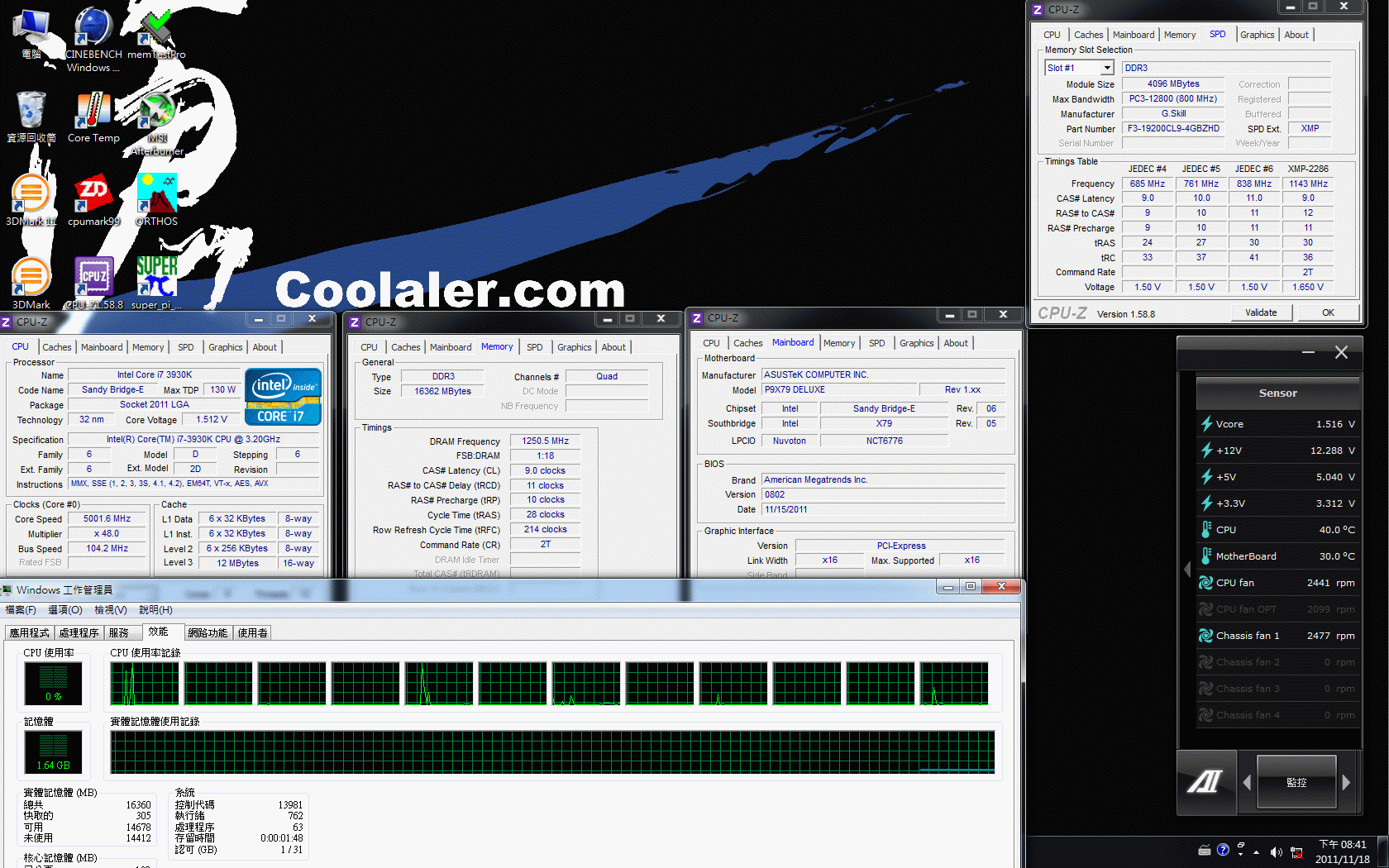This screenshot has height=868, width=1389.
Task: Open Caches tab in left CPU-Z window
Action: 57,347
